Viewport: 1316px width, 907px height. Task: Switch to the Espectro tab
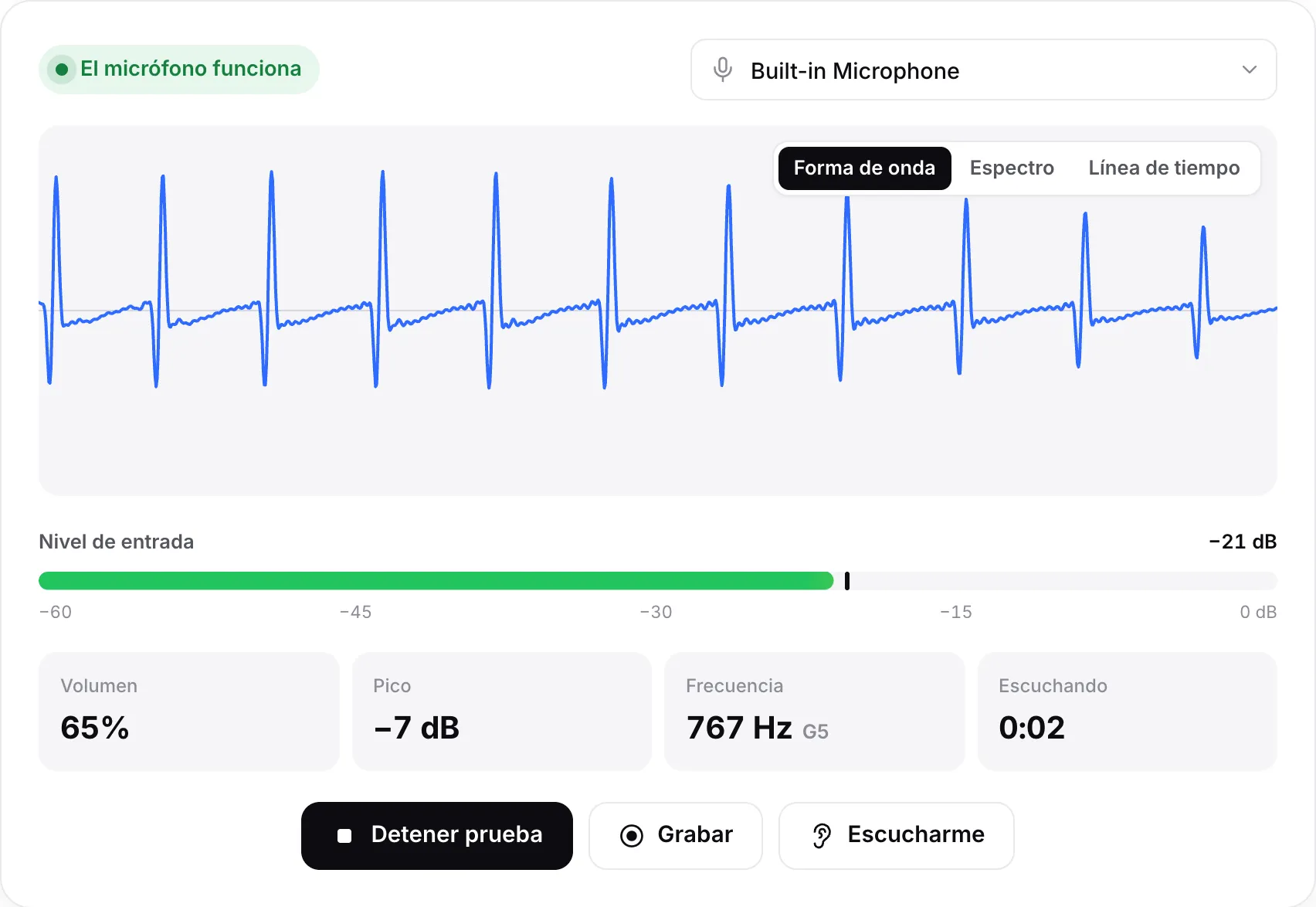(1012, 168)
